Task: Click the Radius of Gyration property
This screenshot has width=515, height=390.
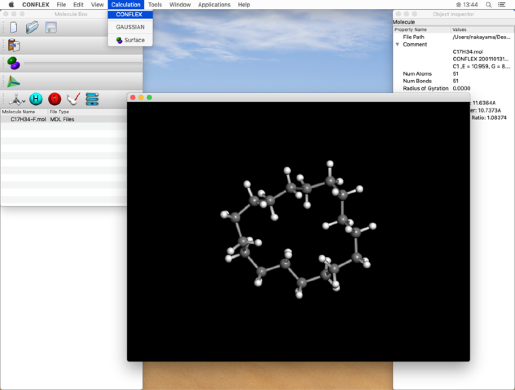Action: 426,88
